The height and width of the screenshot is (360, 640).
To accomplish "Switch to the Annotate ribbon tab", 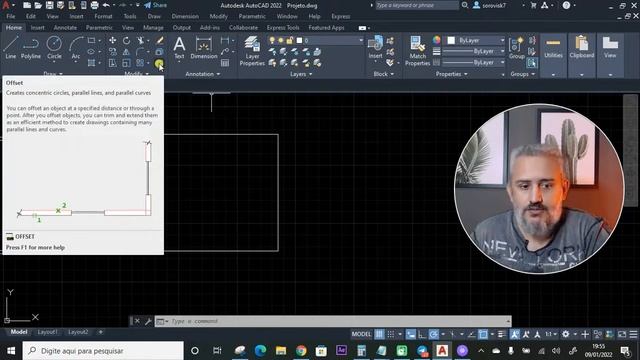I will point(65,27).
